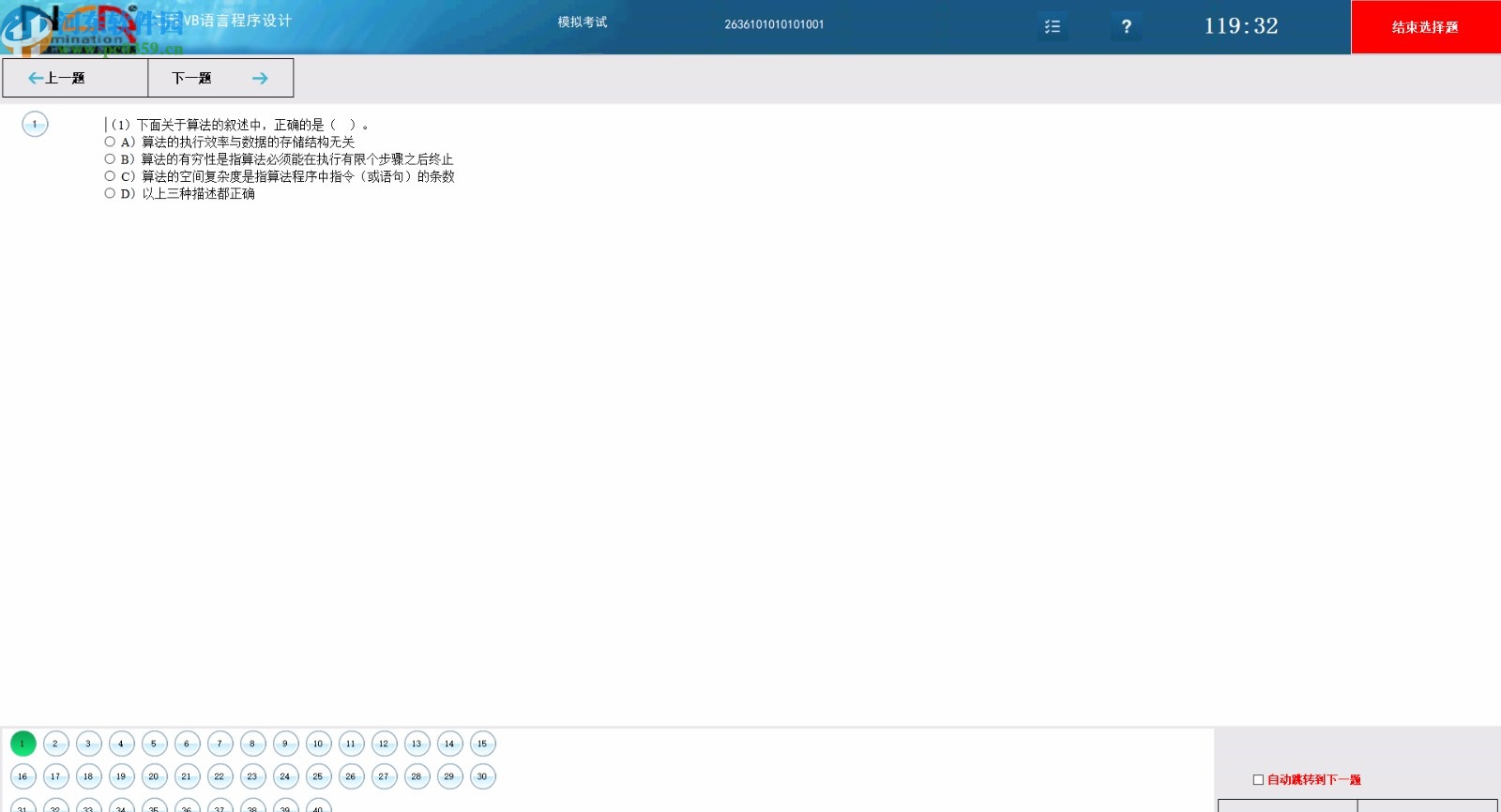The width and height of the screenshot is (1501, 812).
Task: Jump to question 6 in navigator
Action: pos(187,744)
